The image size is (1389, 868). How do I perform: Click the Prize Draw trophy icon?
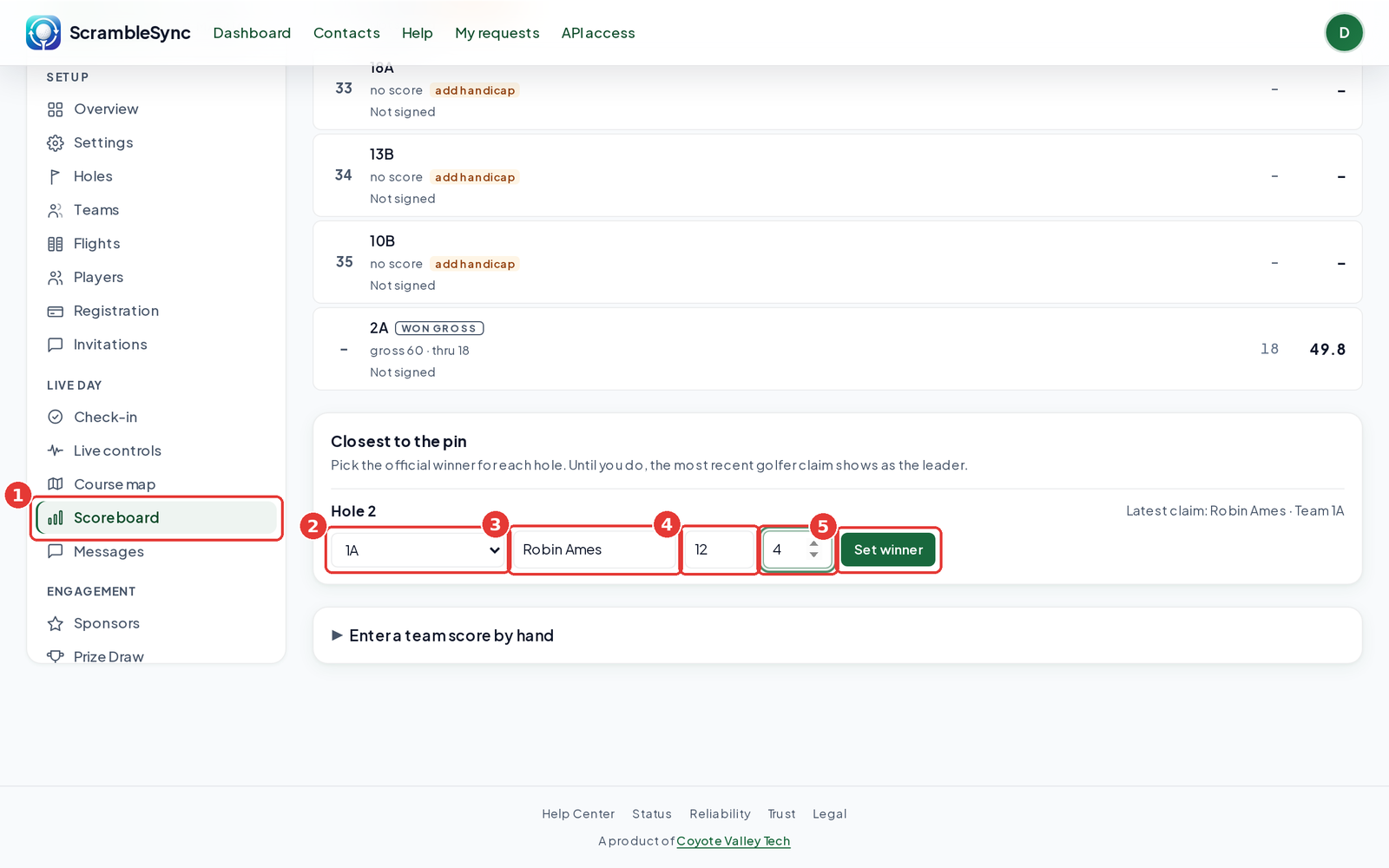56,656
